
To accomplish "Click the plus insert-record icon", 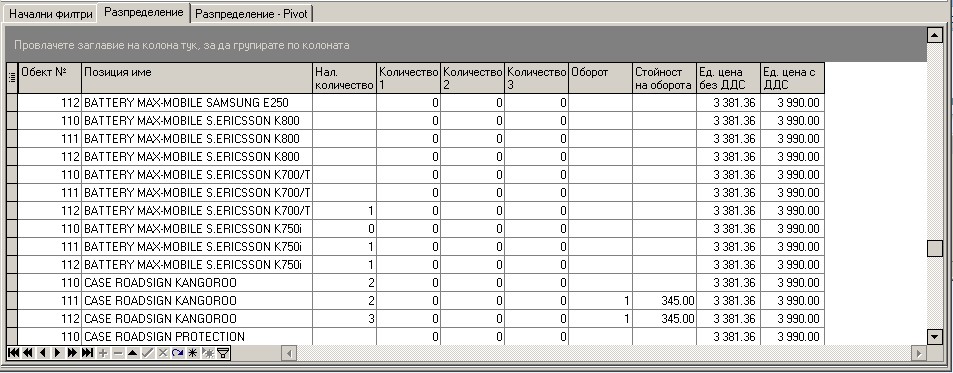I will coord(103,352).
